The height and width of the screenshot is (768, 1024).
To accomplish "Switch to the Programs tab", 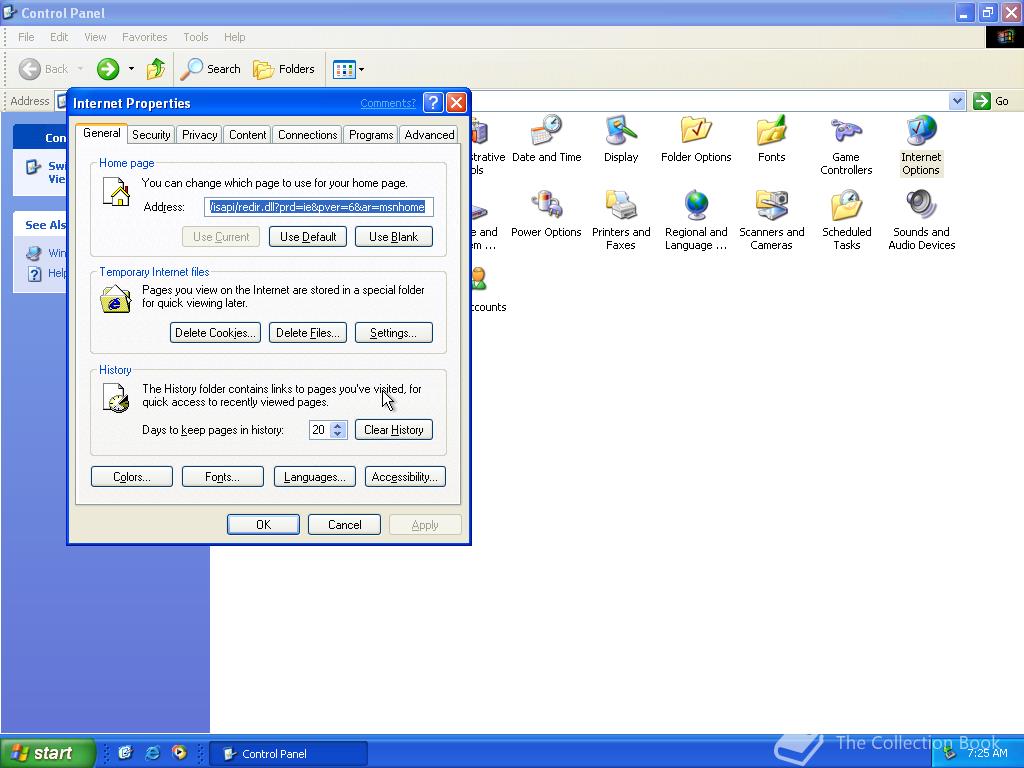I will click(x=371, y=135).
